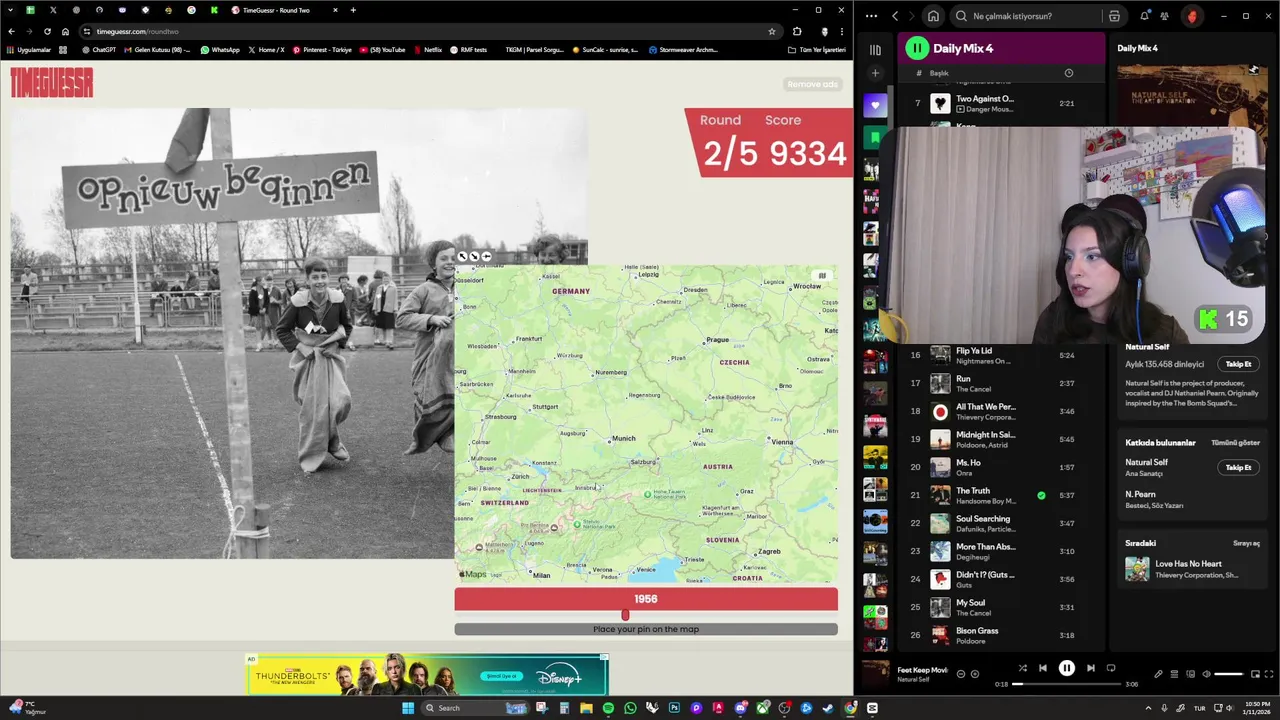Expand Your Library sidebar in Spotify
This screenshot has width=1280, height=720.
(x=875, y=49)
